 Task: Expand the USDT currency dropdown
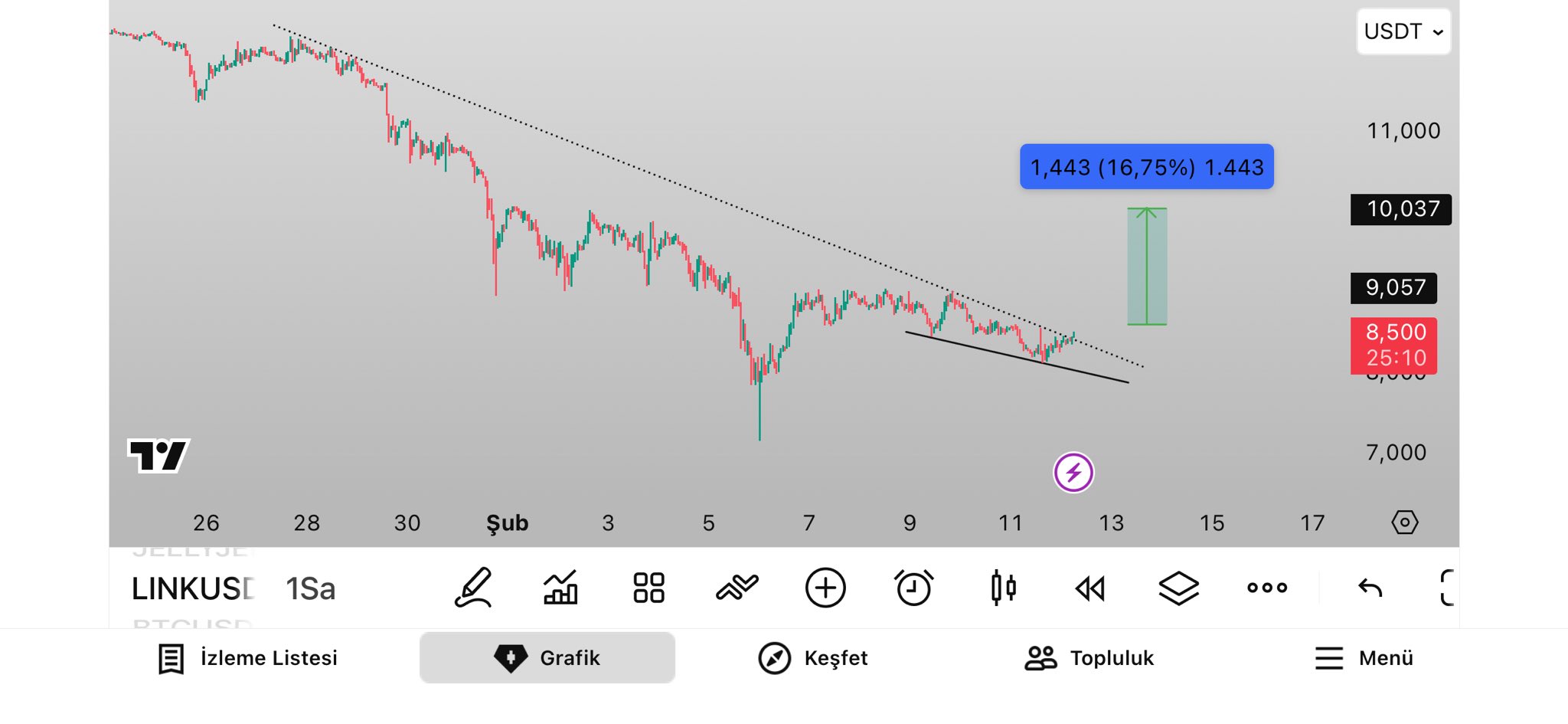pos(1403,31)
